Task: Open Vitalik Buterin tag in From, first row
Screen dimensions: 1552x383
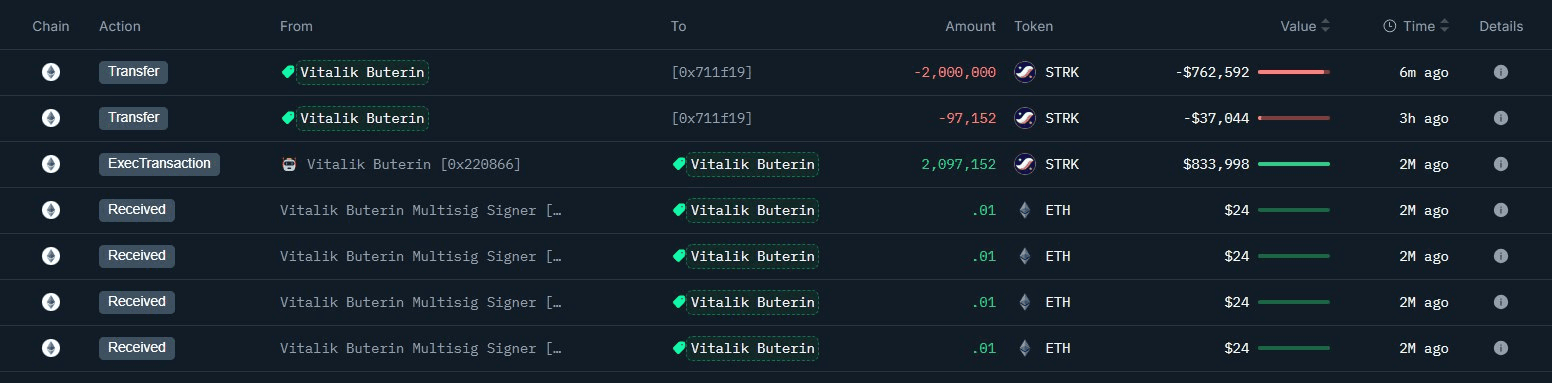Action: (355, 72)
